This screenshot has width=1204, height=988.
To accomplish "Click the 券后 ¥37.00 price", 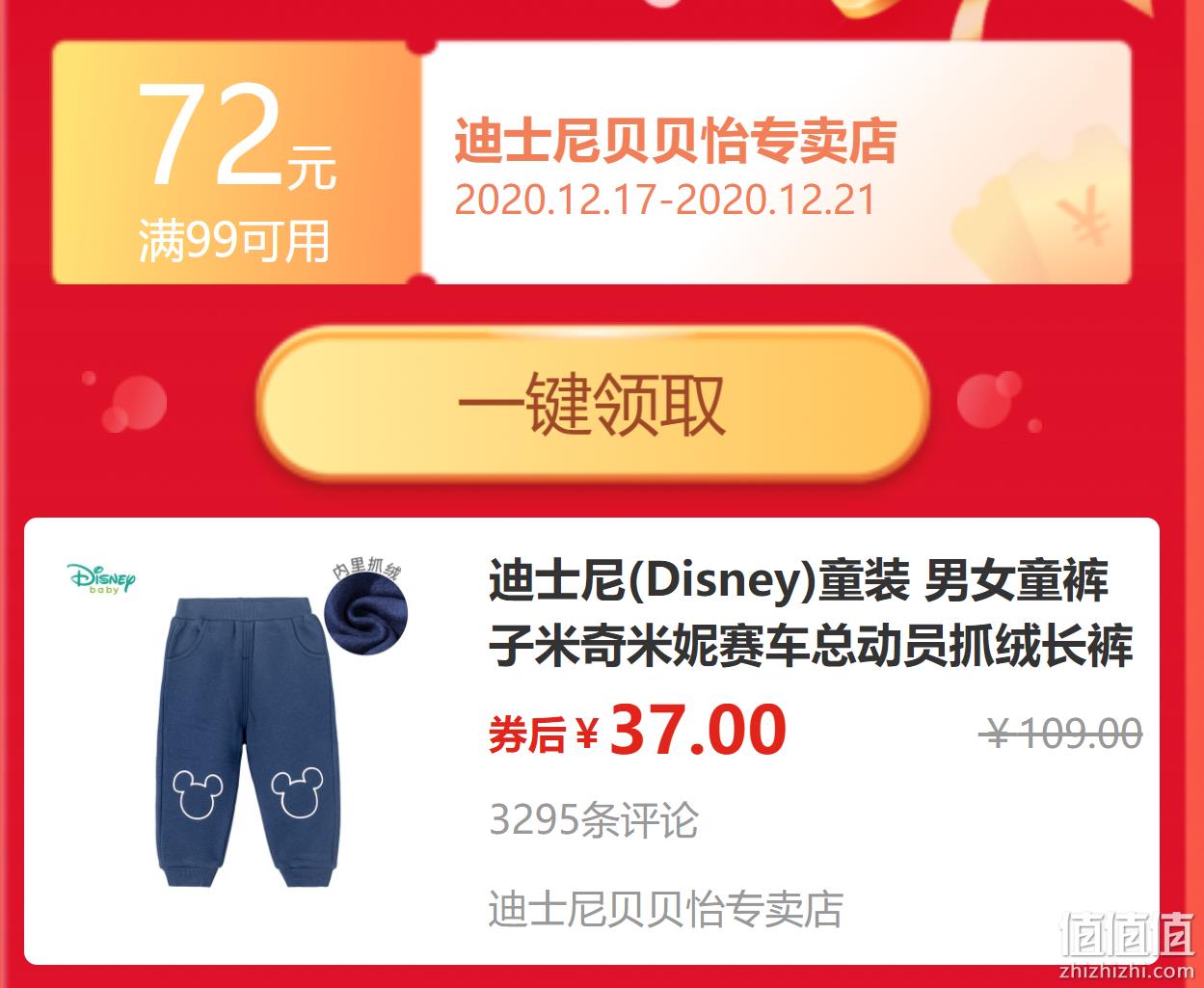I will tap(637, 731).
